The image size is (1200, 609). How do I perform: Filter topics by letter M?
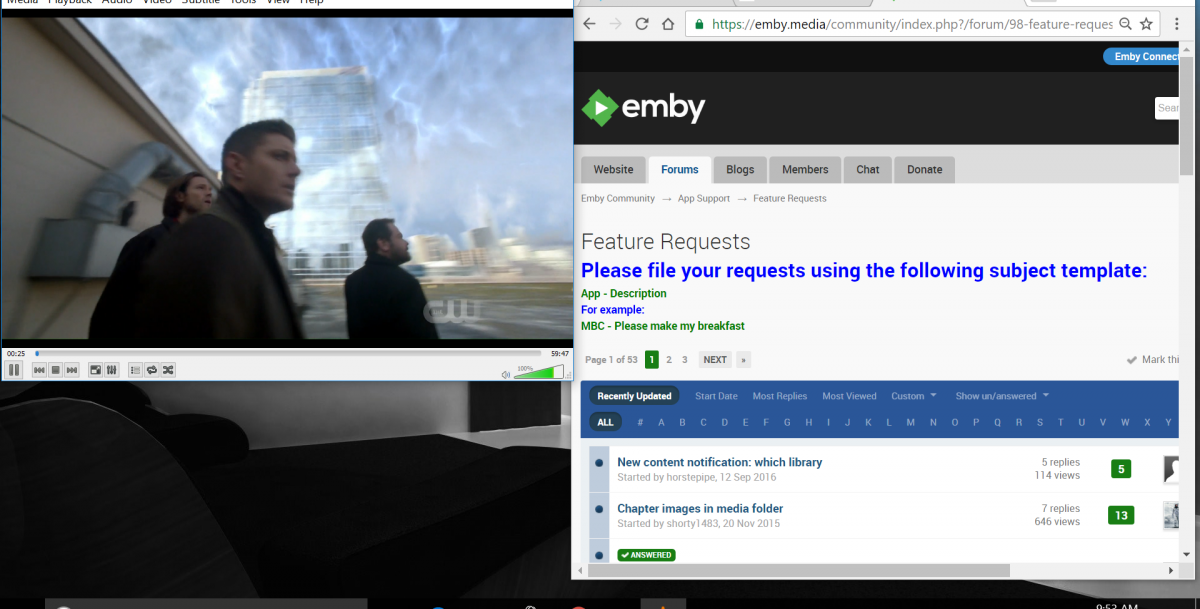(x=910, y=422)
